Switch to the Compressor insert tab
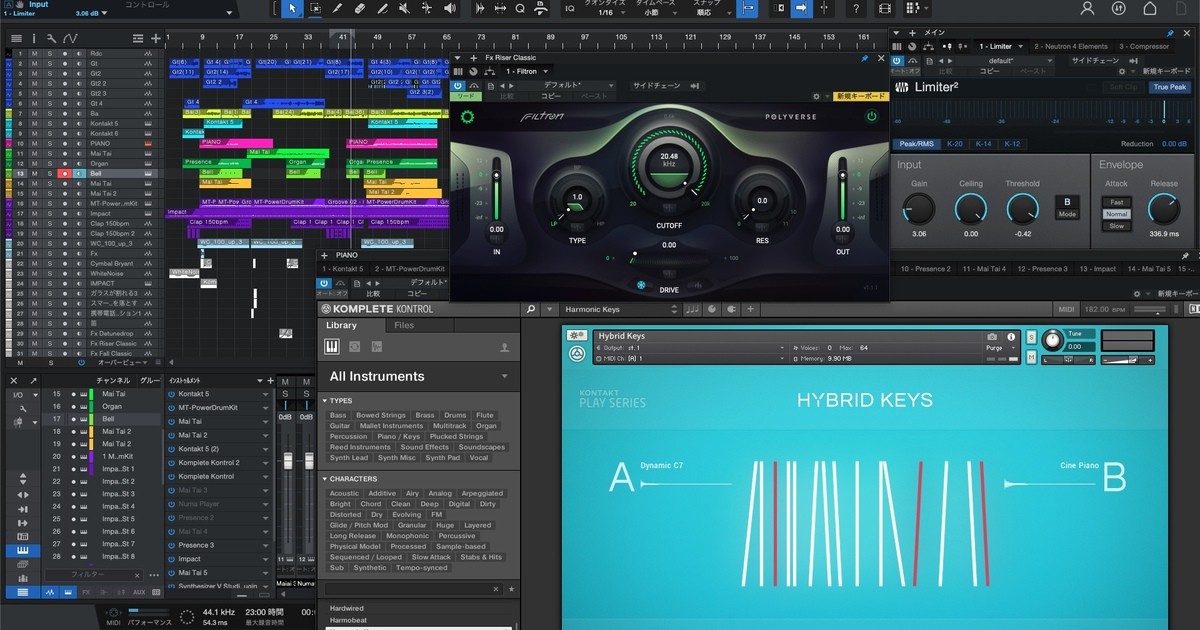 coord(1143,46)
